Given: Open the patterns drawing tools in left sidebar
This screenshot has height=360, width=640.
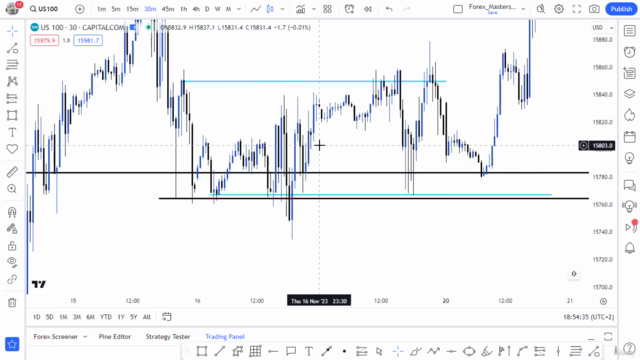Looking at the screenshot, I should pyautogui.click(x=12, y=81).
